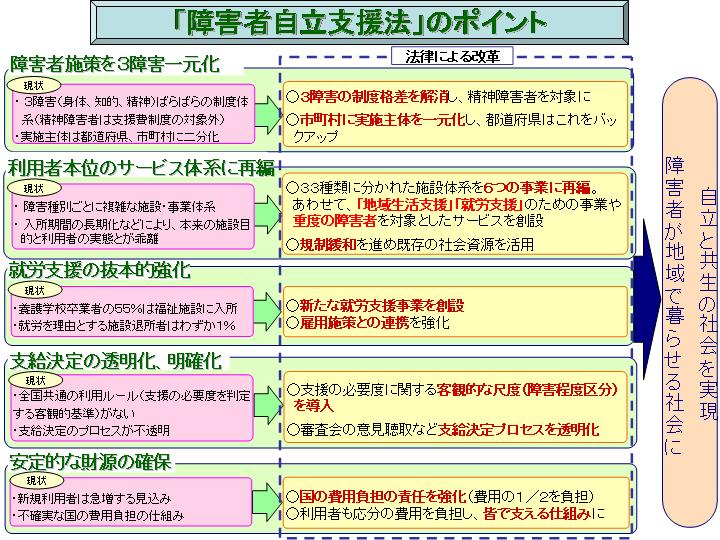This screenshot has height=540, width=720.
Task: Click green arrow in 就労支援 section
Action: click(267, 312)
